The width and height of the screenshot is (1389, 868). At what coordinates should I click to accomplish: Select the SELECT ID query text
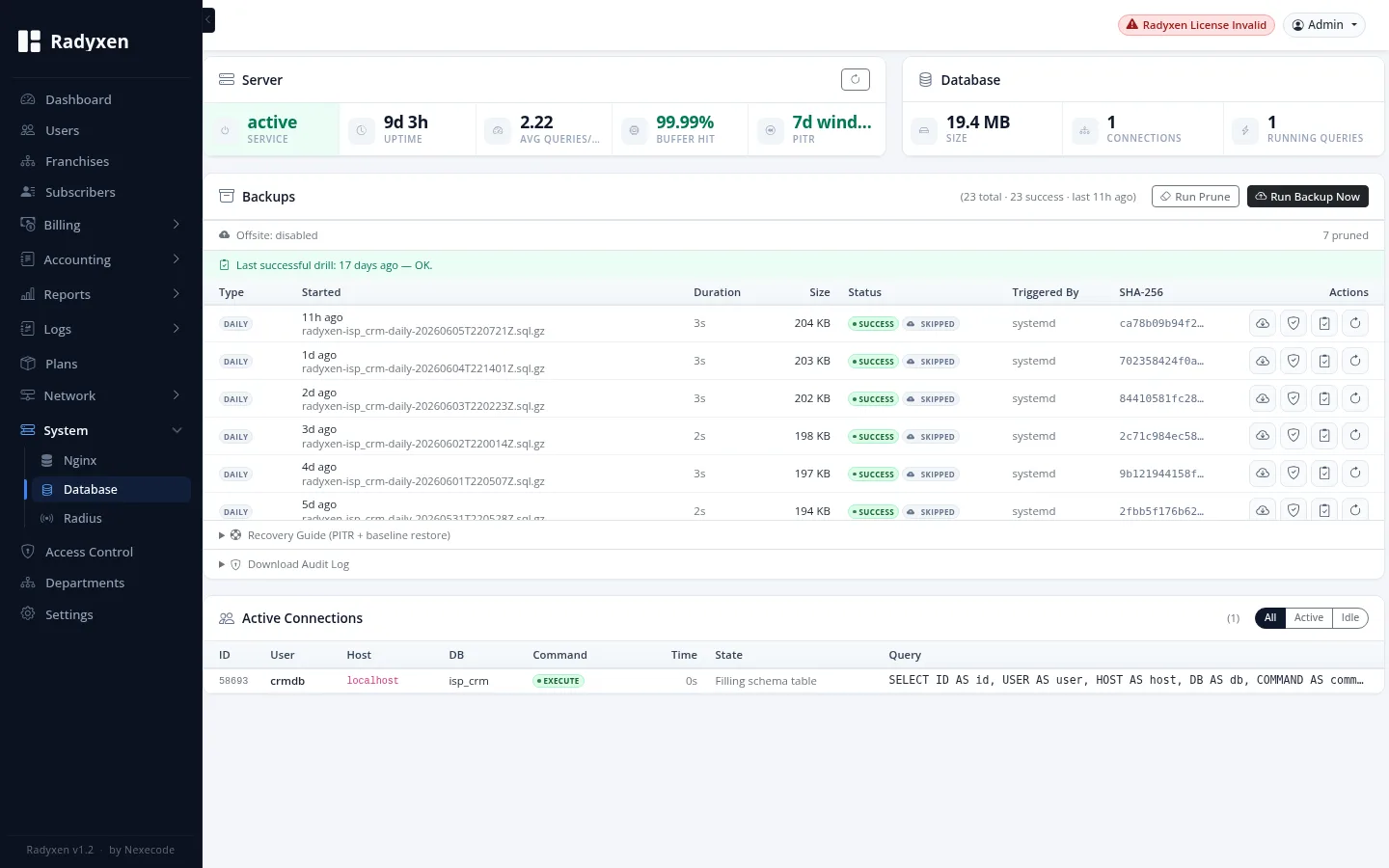tap(1126, 681)
